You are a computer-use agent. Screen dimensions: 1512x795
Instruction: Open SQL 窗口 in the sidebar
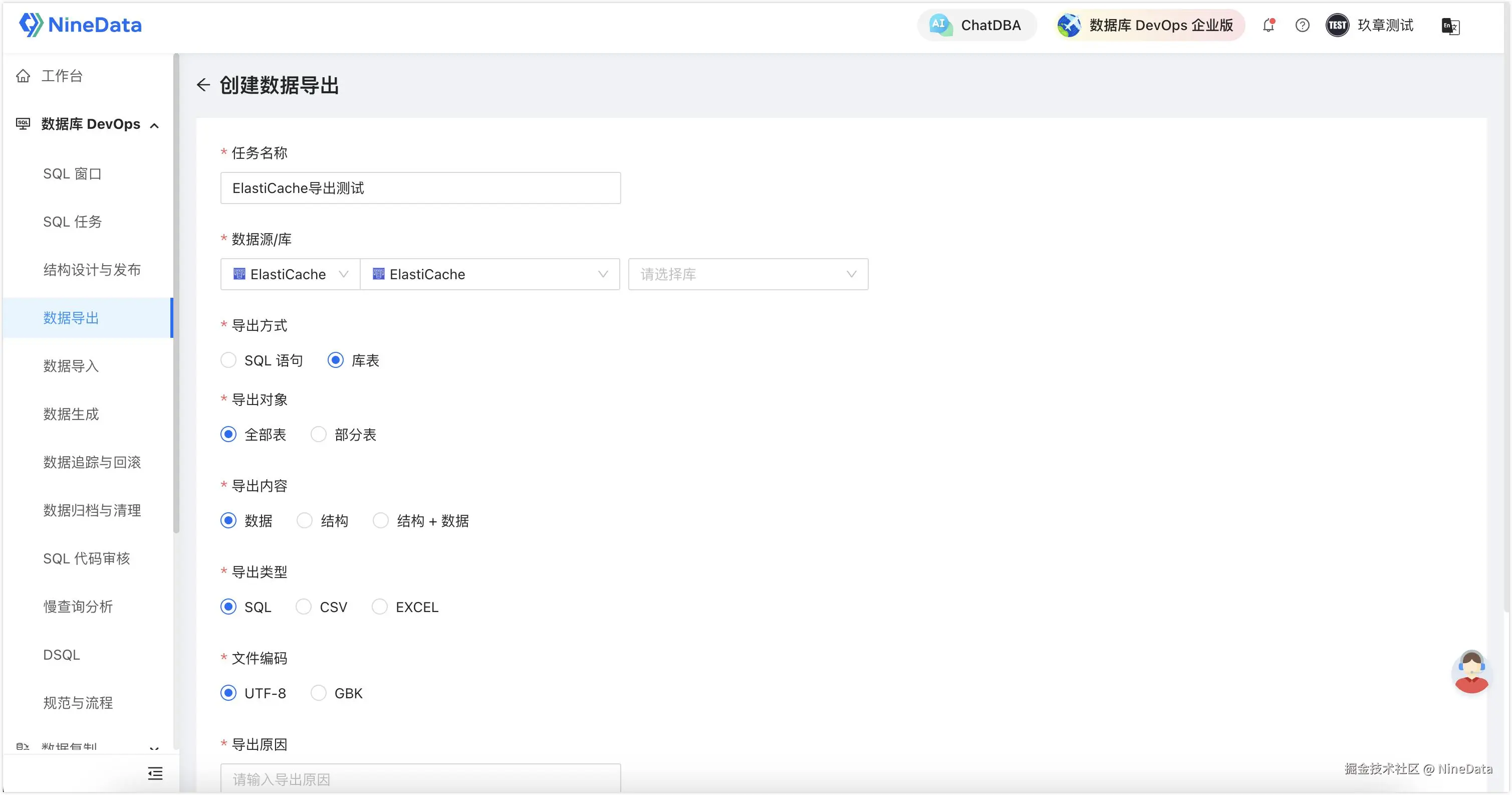point(72,174)
